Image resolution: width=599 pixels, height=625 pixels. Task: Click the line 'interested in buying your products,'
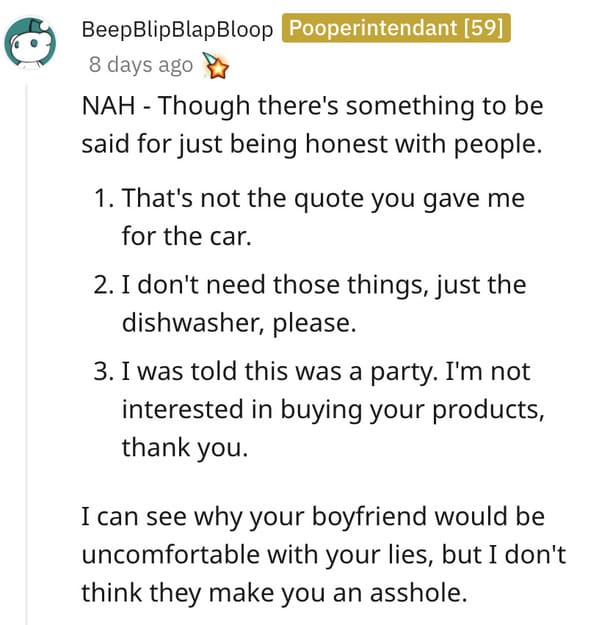point(333,410)
